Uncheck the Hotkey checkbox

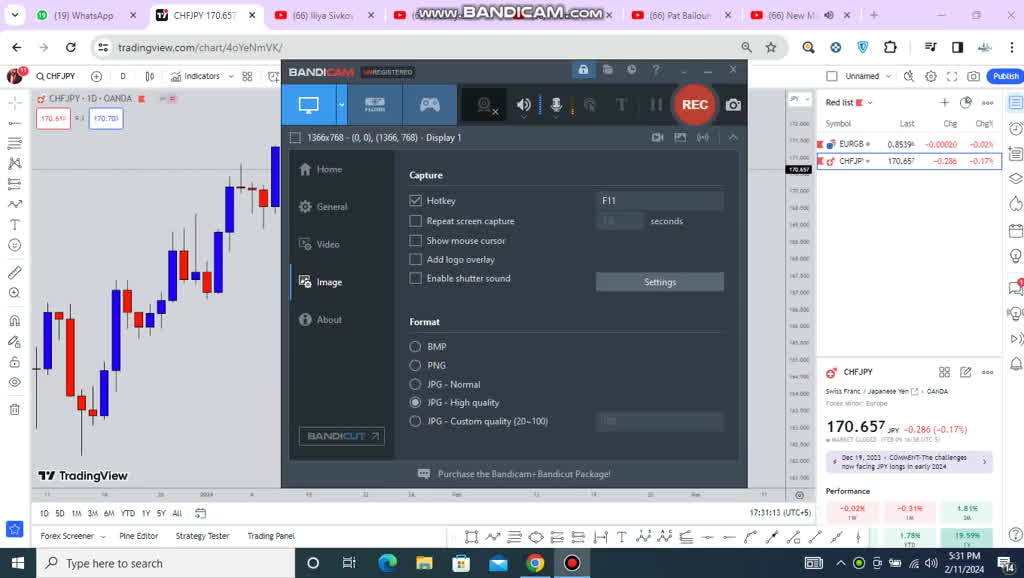pos(416,201)
